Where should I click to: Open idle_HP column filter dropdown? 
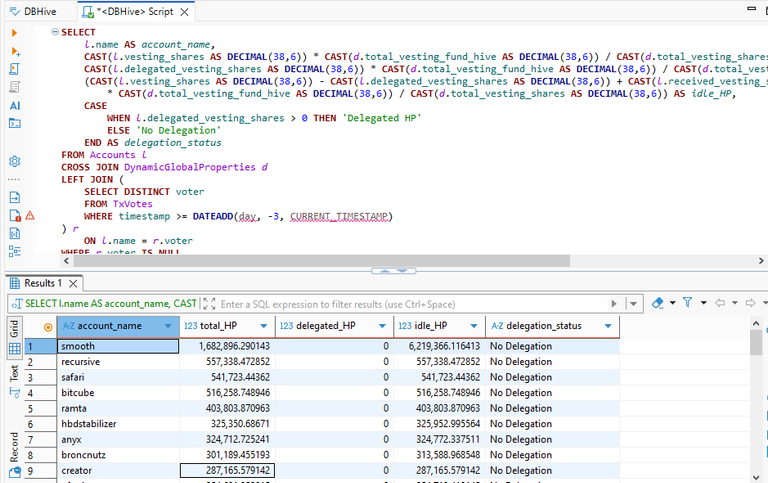point(474,326)
